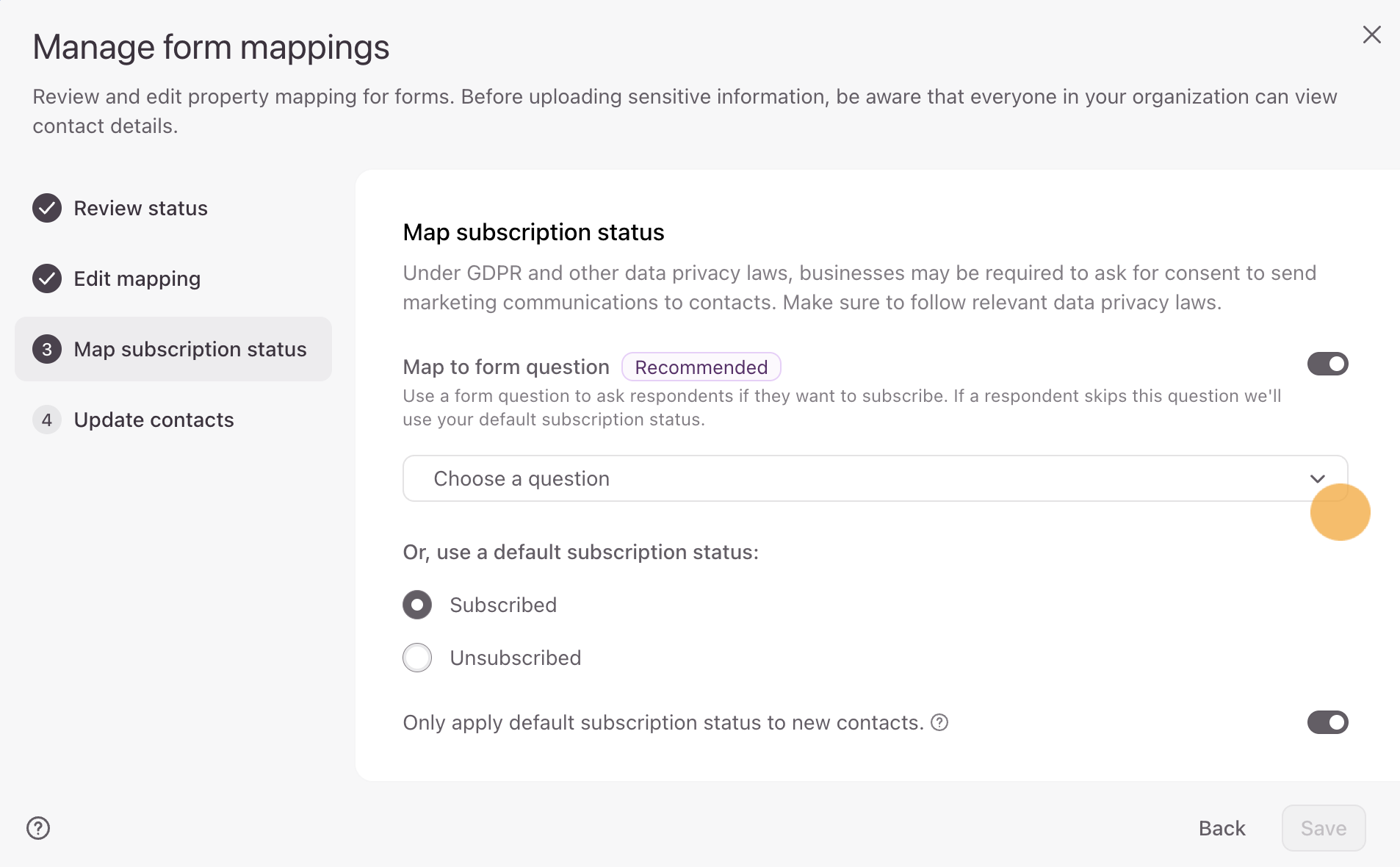Toggle off apply default status to new contacts
This screenshot has width=1400, height=867.
1327,722
